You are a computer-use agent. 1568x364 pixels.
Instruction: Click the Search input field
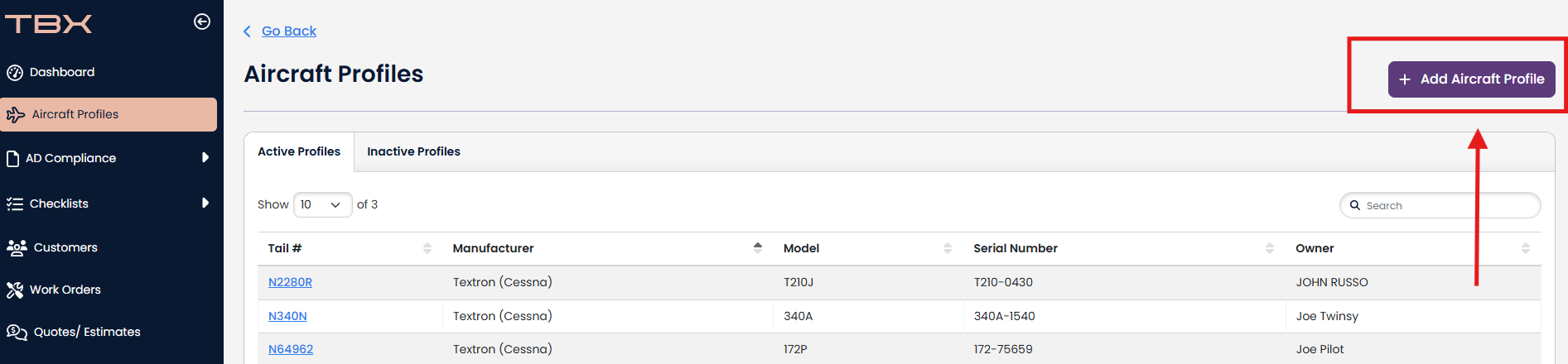coord(1440,205)
